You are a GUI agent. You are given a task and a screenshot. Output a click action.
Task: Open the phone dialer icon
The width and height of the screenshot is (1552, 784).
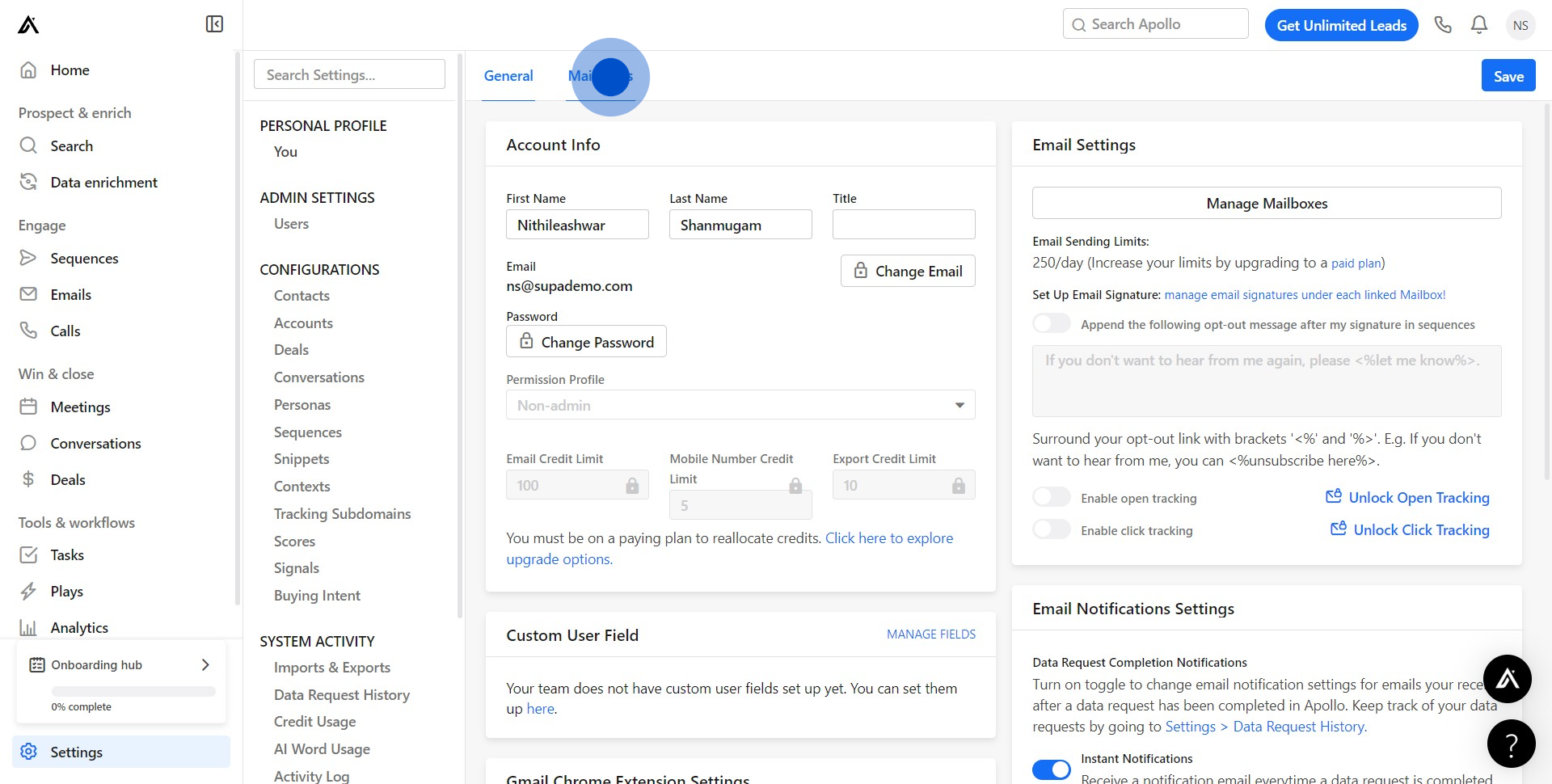coord(1443,25)
